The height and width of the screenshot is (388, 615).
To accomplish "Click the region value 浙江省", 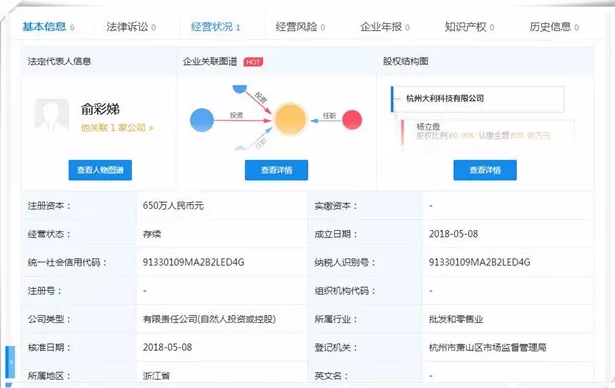I will pyautogui.click(x=156, y=376).
